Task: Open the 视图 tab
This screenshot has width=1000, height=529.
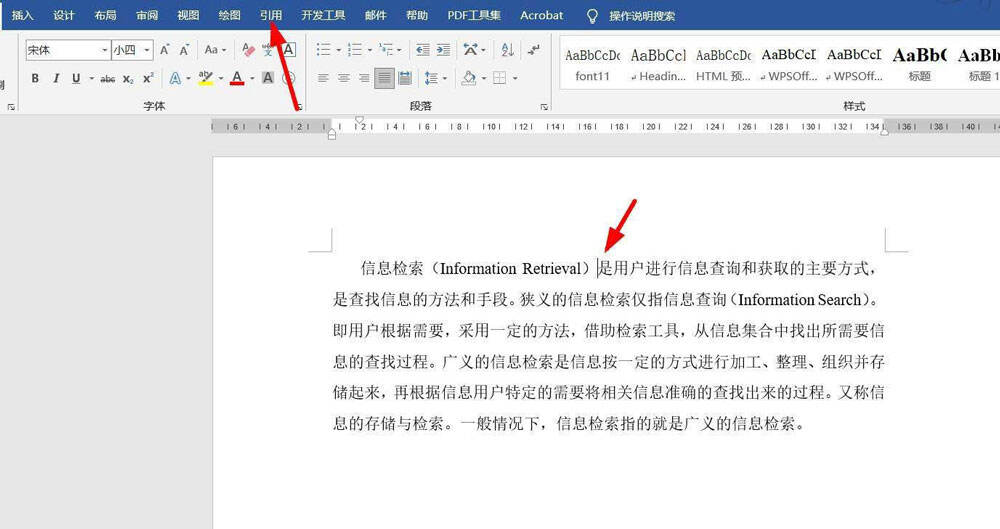Action: (188, 15)
